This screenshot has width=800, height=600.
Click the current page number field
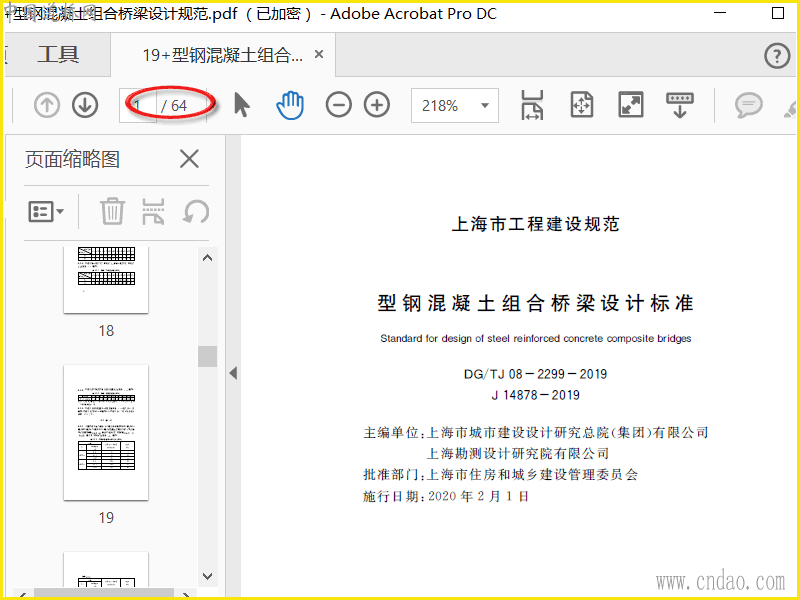138,106
